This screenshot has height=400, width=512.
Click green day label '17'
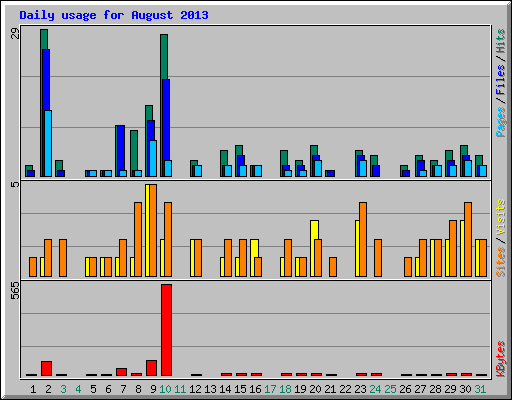coord(270,389)
